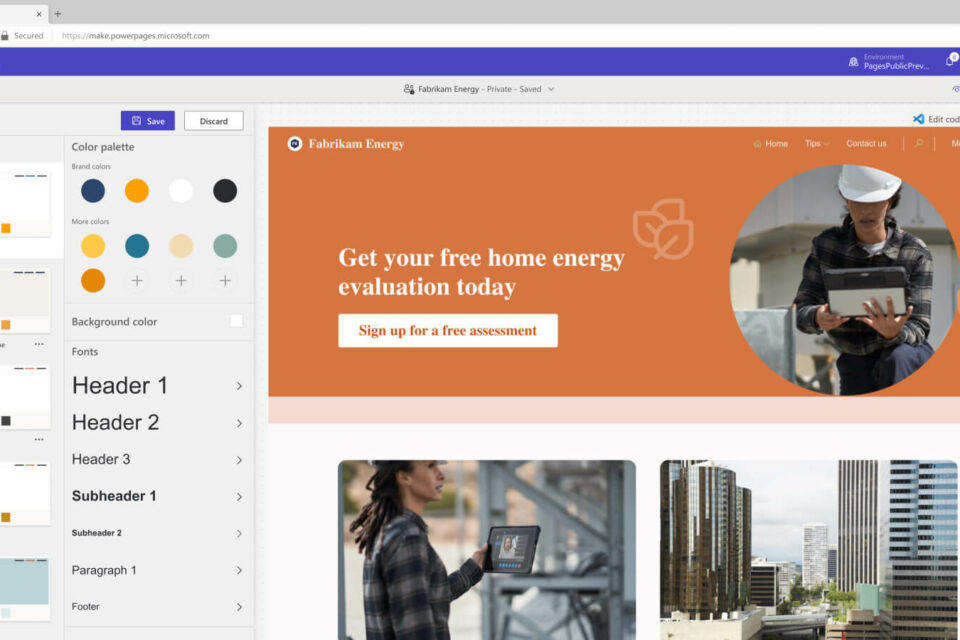Click the Environment picker icon
Image resolution: width=960 pixels, height=640 pixels.
coord(853,61)
